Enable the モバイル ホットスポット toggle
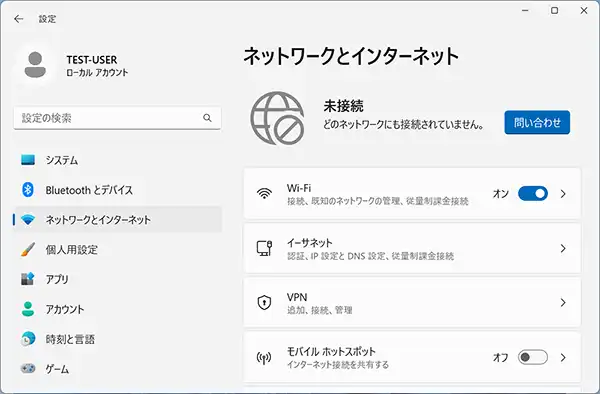The height and width of the screenshot is (394, 600). click(533, 357)
